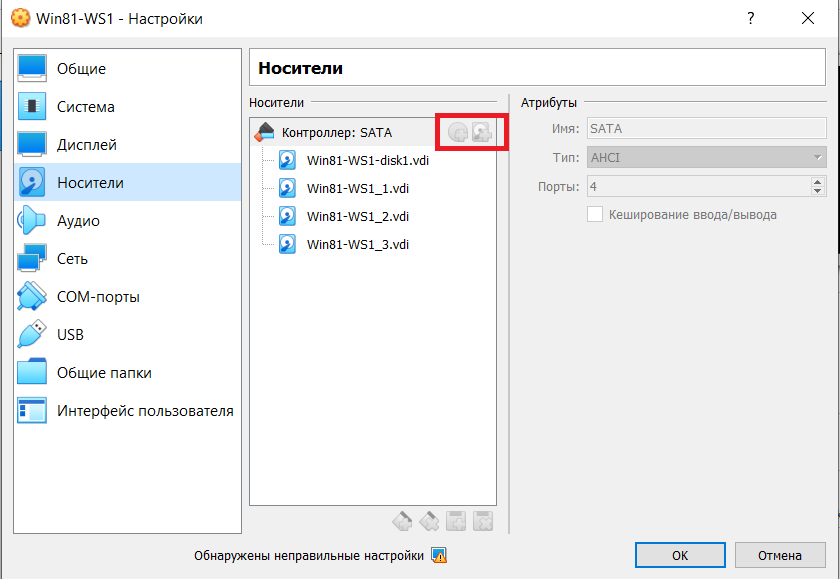Select the Контроллер: SATA tree node
The image size is (840, 579).
tap(373, 132)
